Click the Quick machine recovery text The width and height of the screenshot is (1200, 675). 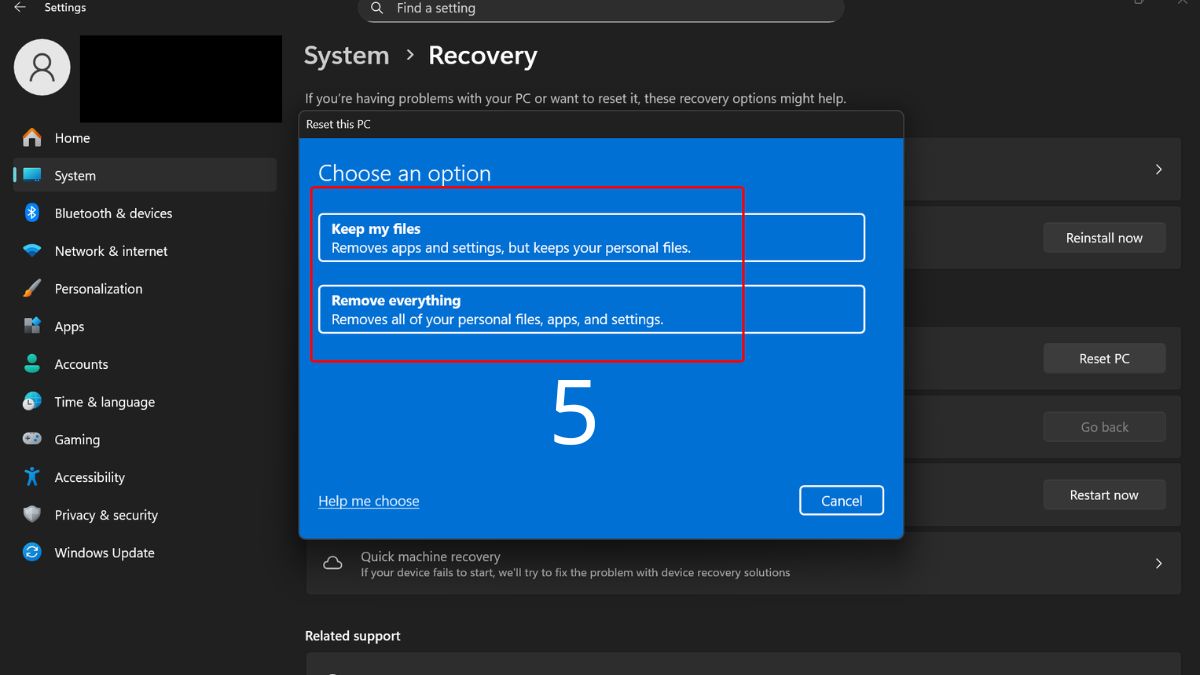point(430,557)
